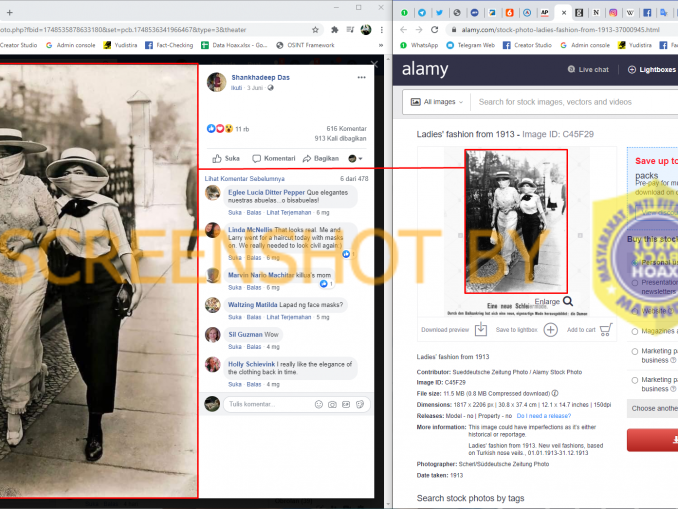Screen dimensions: 678x509
Task: Show file size info icon
Action: tap(555, 394)
